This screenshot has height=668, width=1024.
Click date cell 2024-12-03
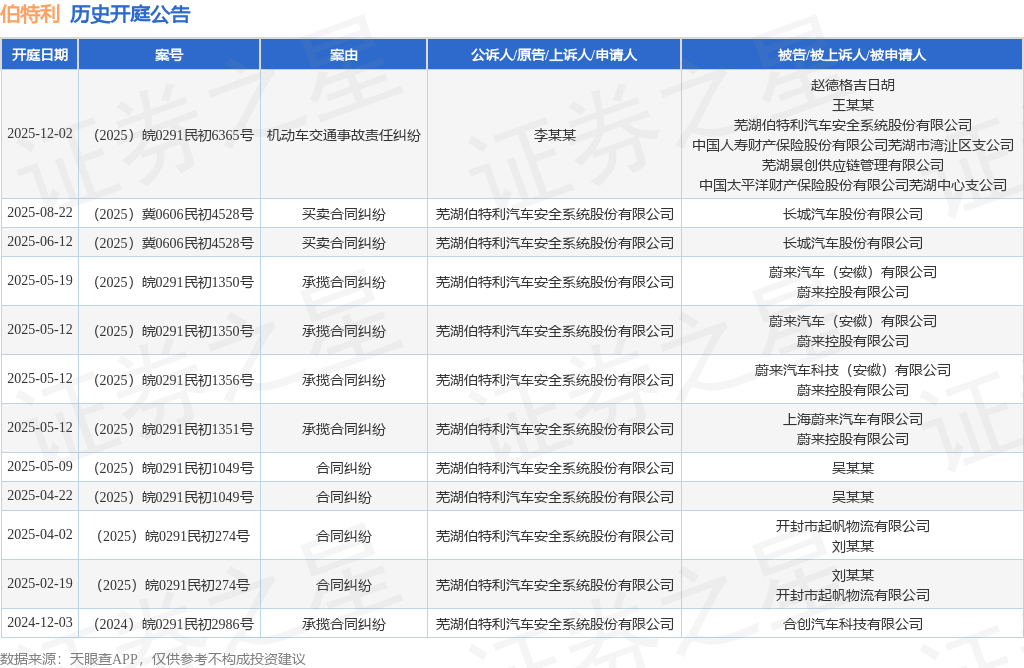point(40,622)
